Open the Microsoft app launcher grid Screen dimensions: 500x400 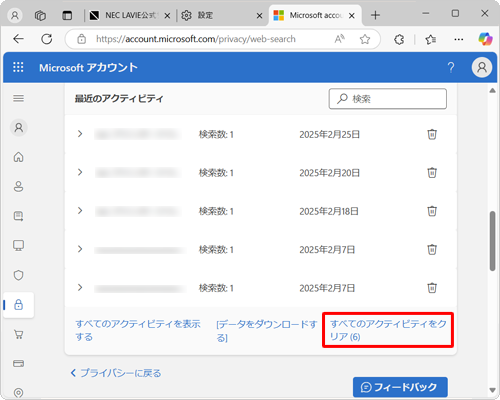(x=18, y=67)
